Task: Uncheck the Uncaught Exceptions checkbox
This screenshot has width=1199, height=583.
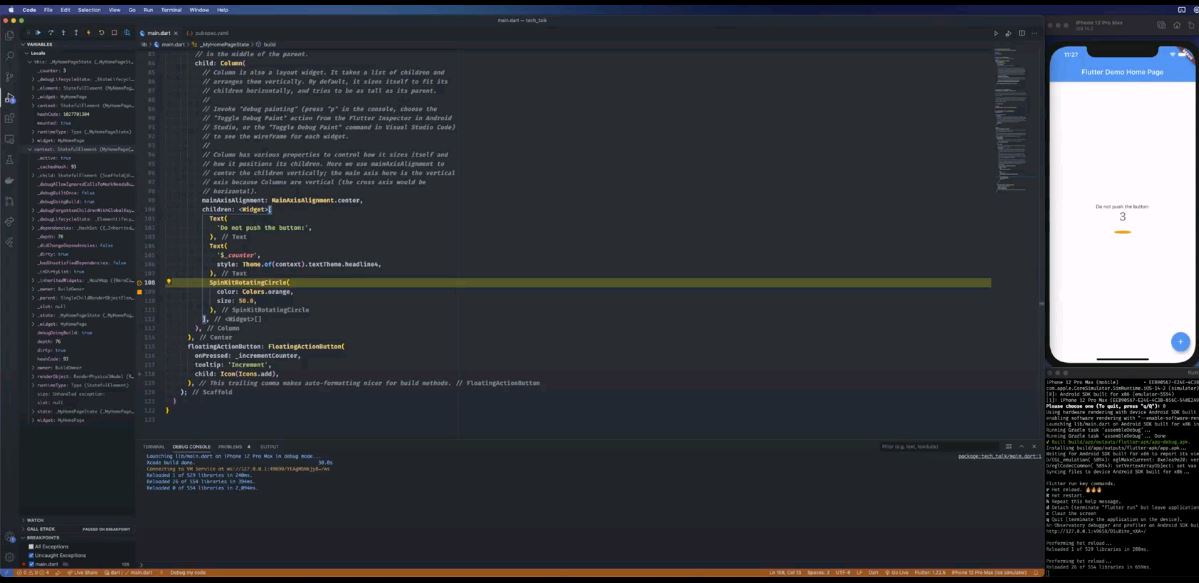Action: 31,555
